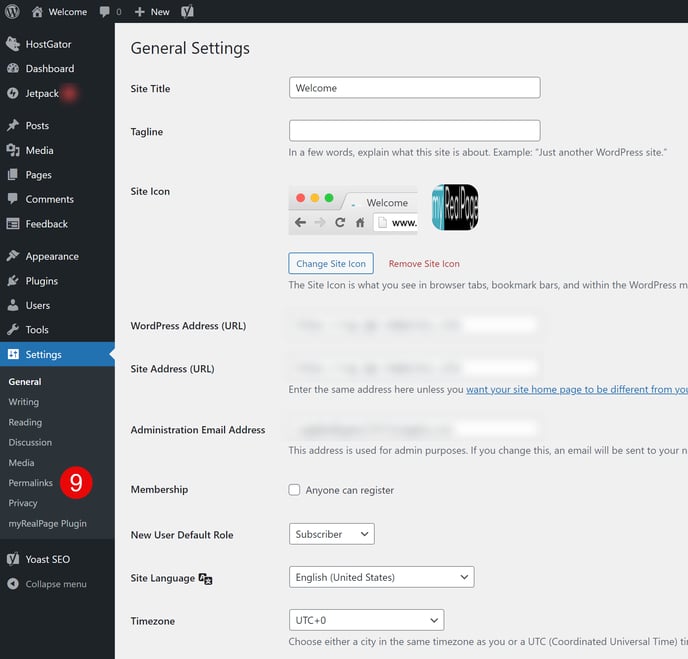The width and height of the screenshot is (688, 659).
Task: Click the WordPress Address URL field
Action: [415, 325]
